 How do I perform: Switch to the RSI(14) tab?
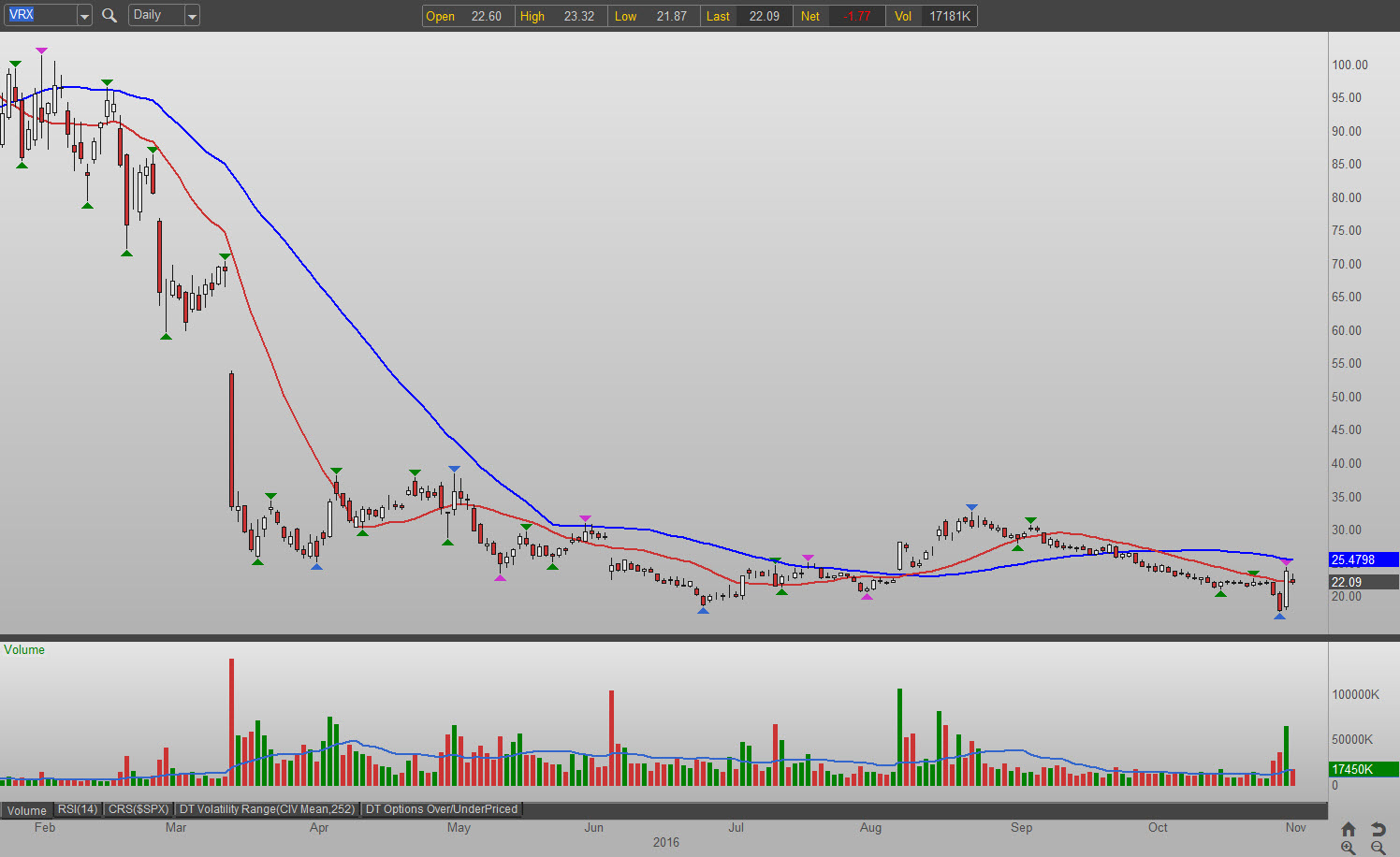pyautogui.click(x=77, y=809)
